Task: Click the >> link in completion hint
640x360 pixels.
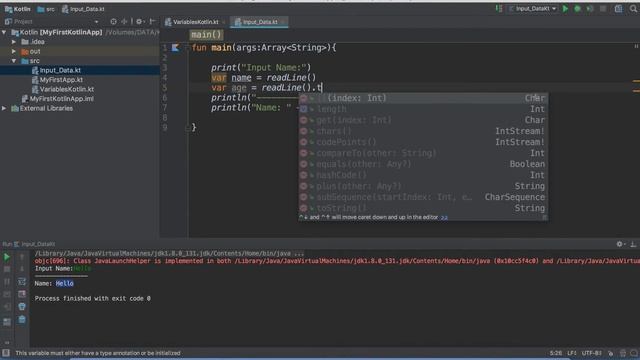Action: tap(444, 218)
